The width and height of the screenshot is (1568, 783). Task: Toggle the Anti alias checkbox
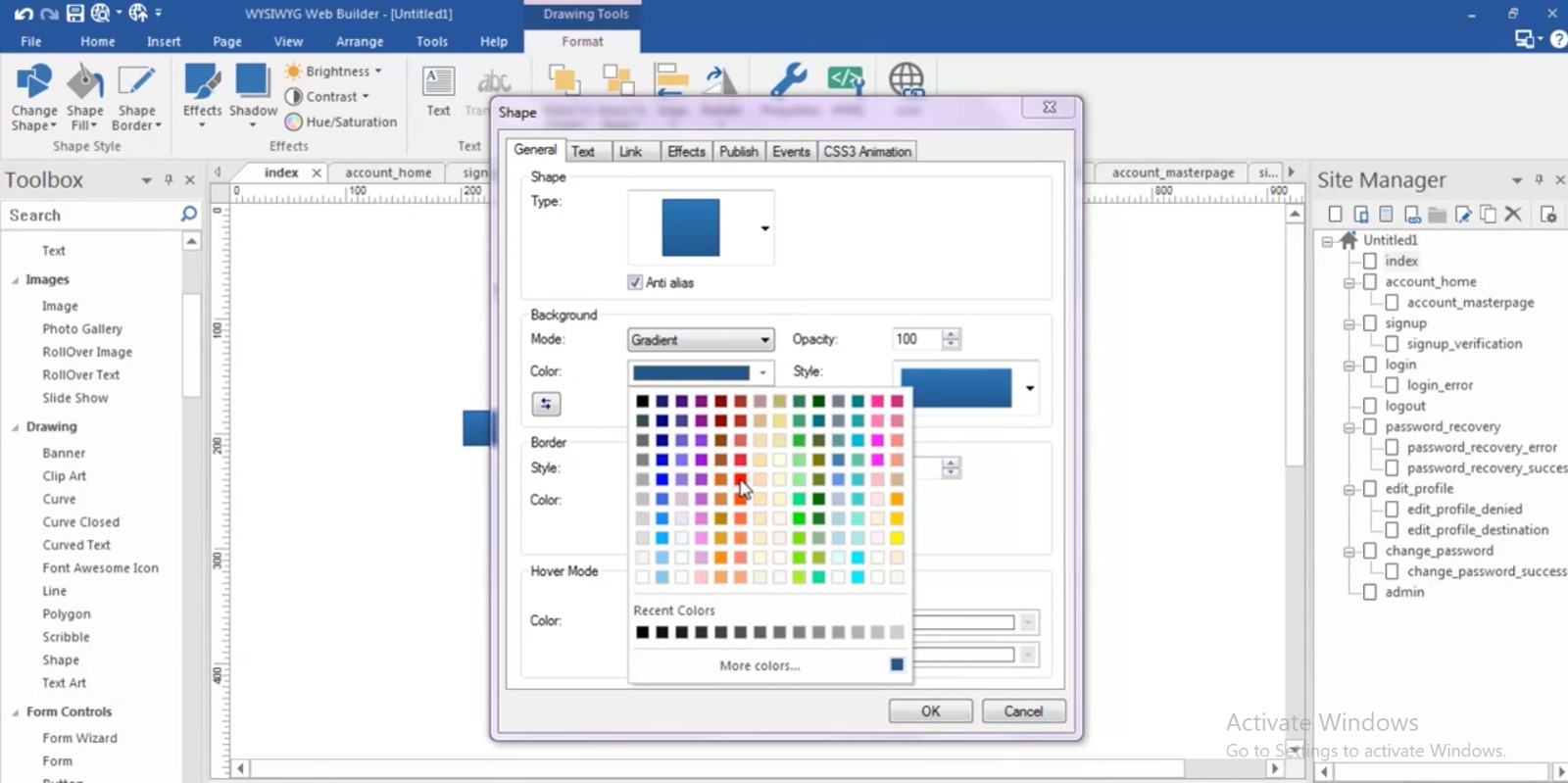[x=634, y=282]
